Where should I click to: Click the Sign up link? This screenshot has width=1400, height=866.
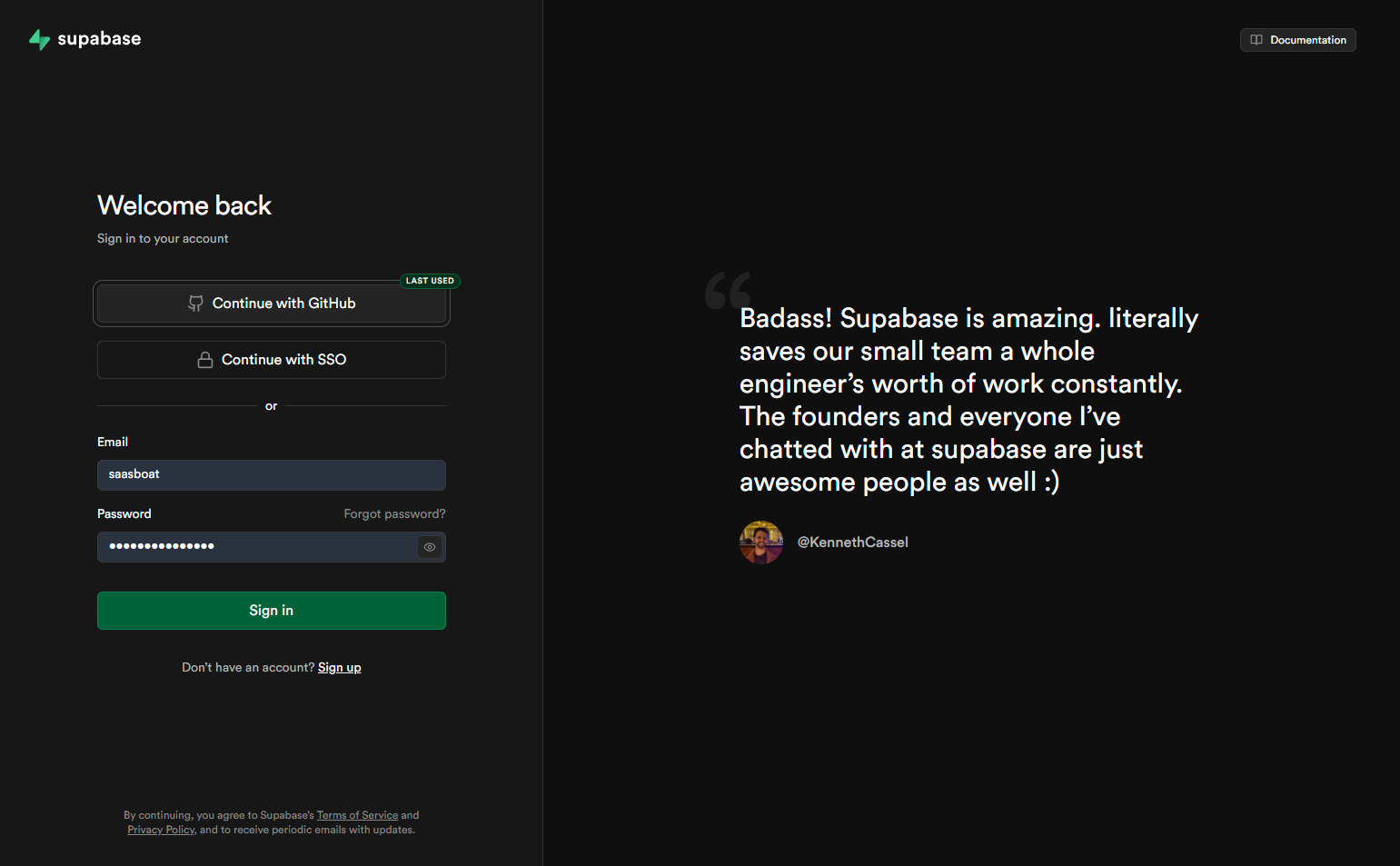pyautogui.click(x=339, y=667)
